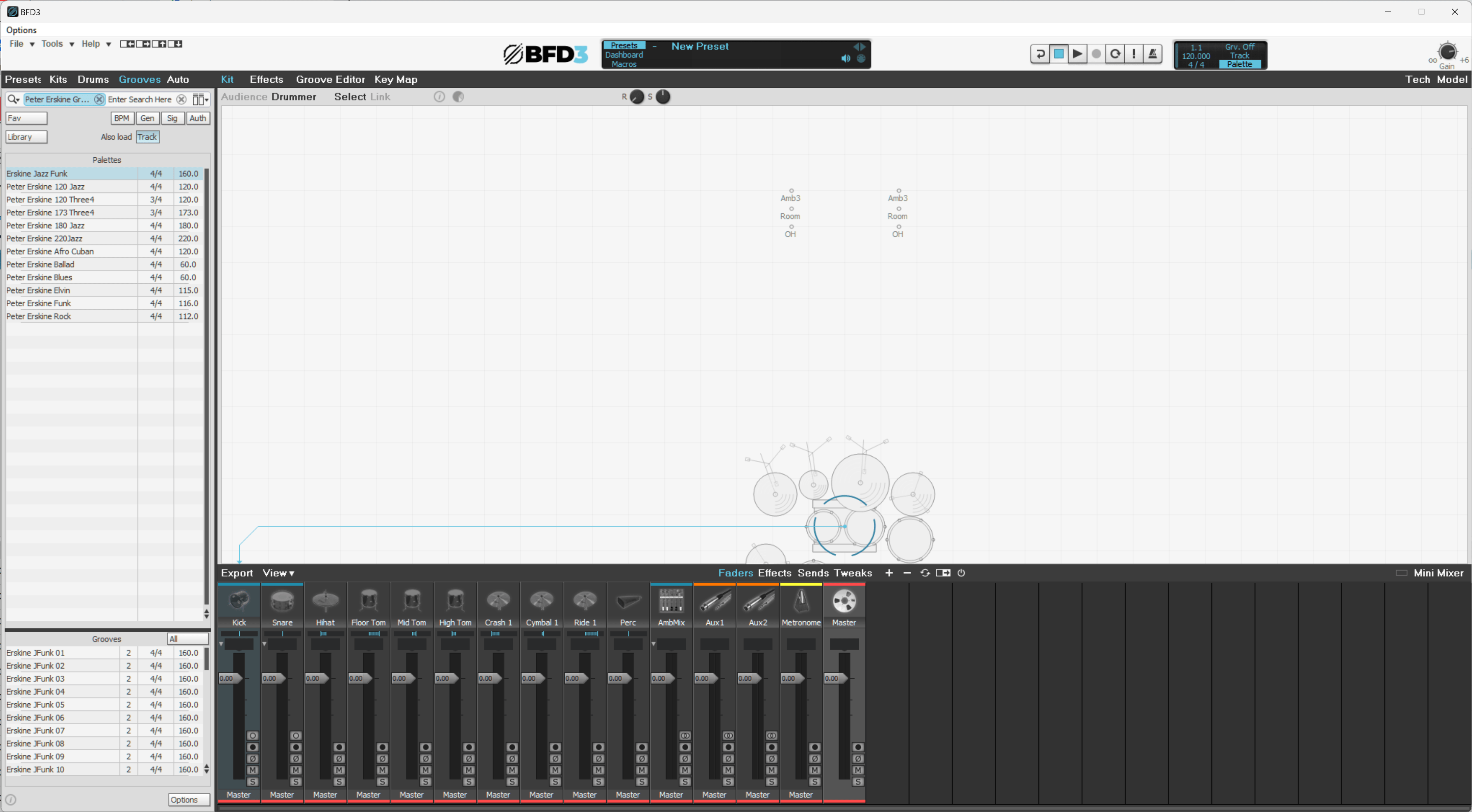Select the Snare channel icon in the mixer
Viewport: 1472px width, 812px height.
coord(282,601)
